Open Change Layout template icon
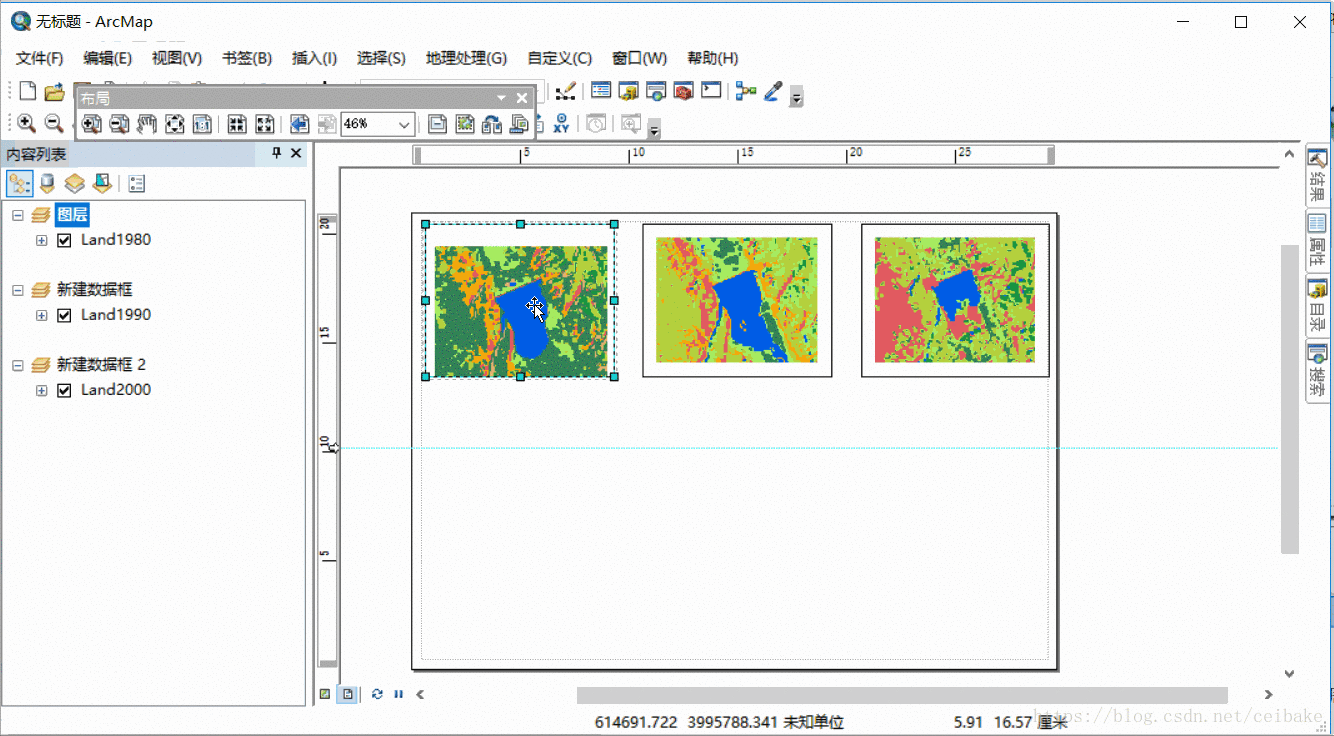This screenshot has height=736, width=1334. [492, 124]
